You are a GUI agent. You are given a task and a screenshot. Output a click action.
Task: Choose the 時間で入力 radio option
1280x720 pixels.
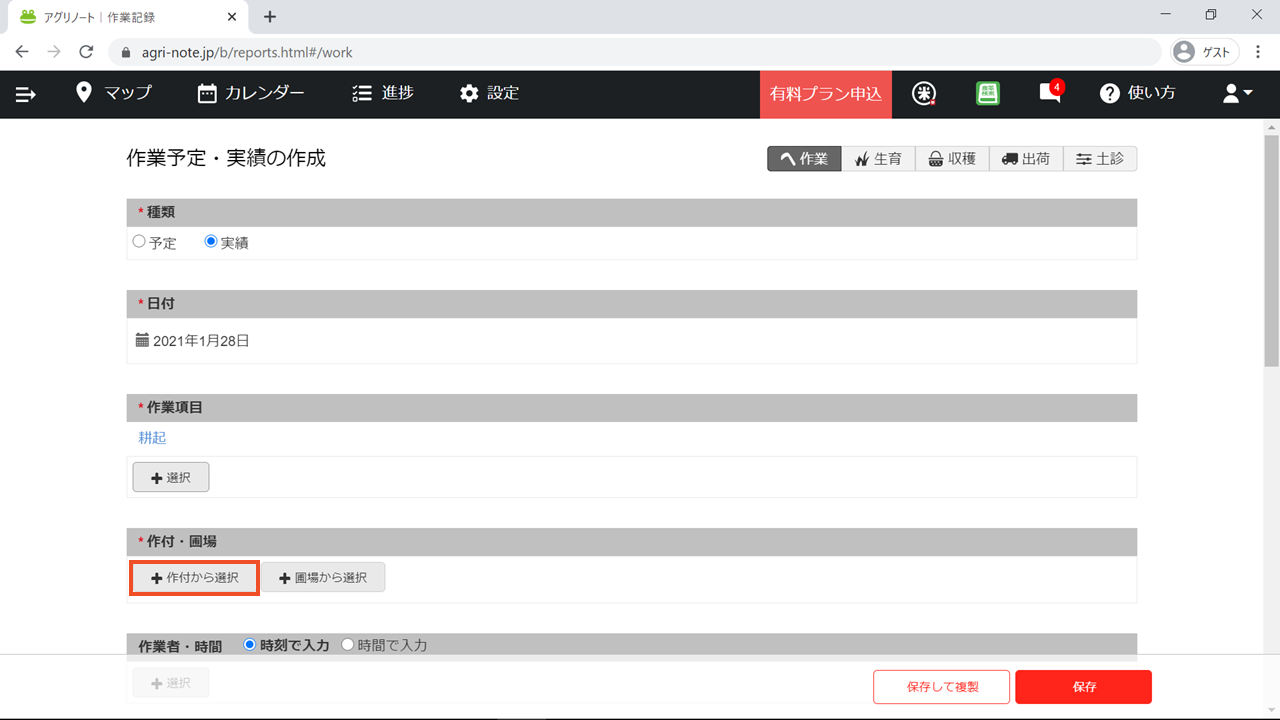[348, 645]
